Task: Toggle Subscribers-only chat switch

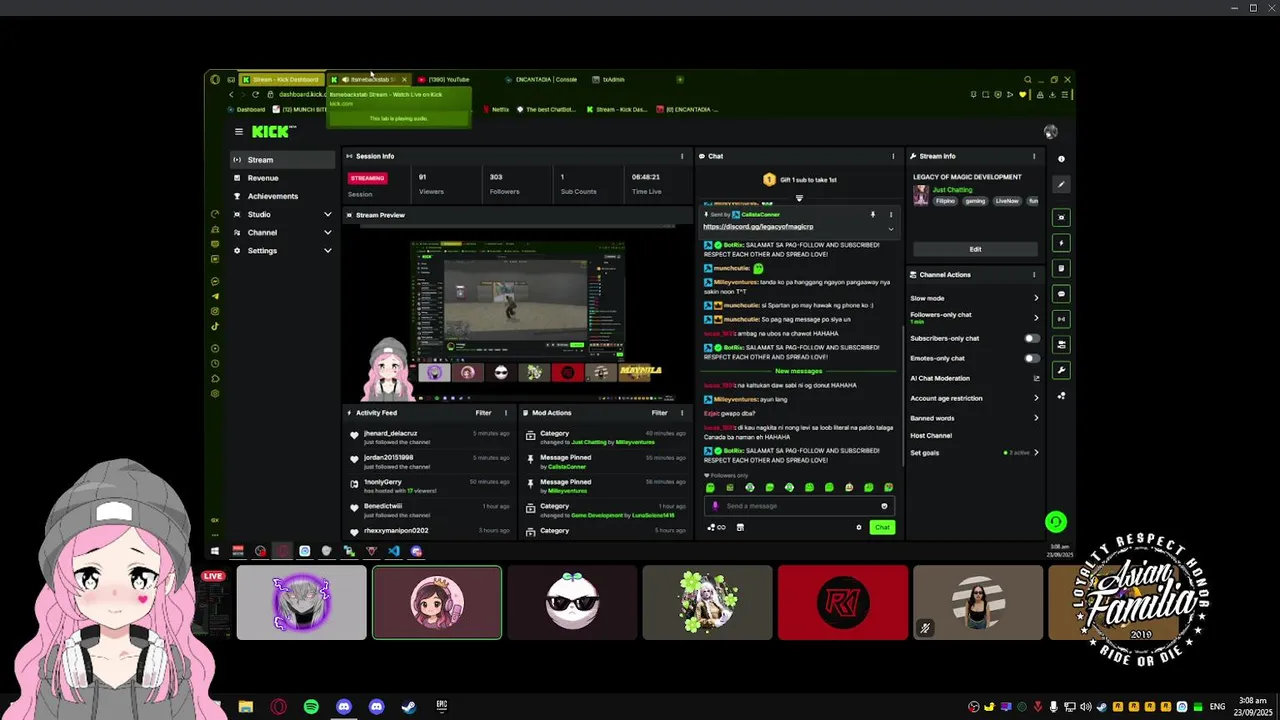Action: click(1031, 338)
